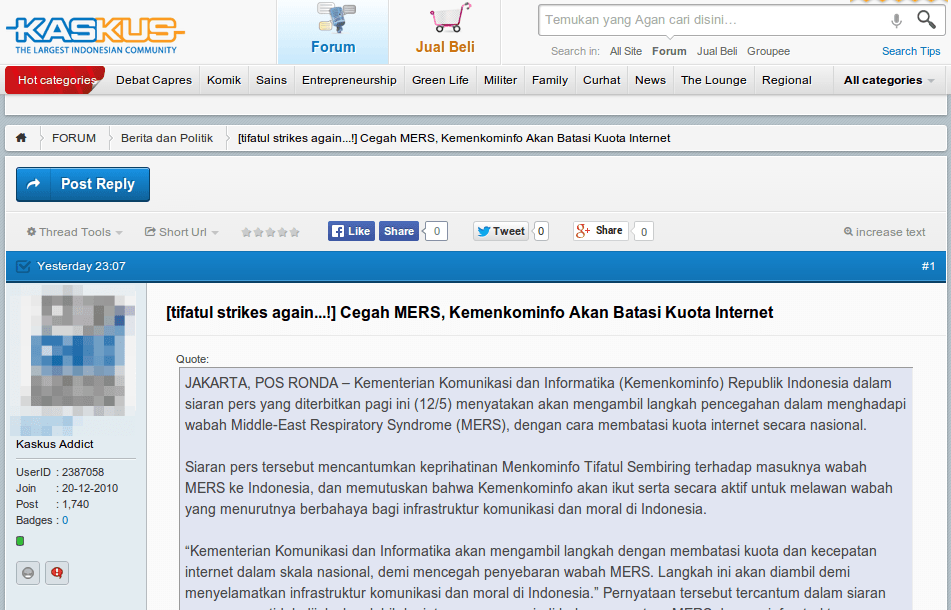Click the Facebook like count bubble
Viewport: 951px width, 610px height.
tap(437, 231)
